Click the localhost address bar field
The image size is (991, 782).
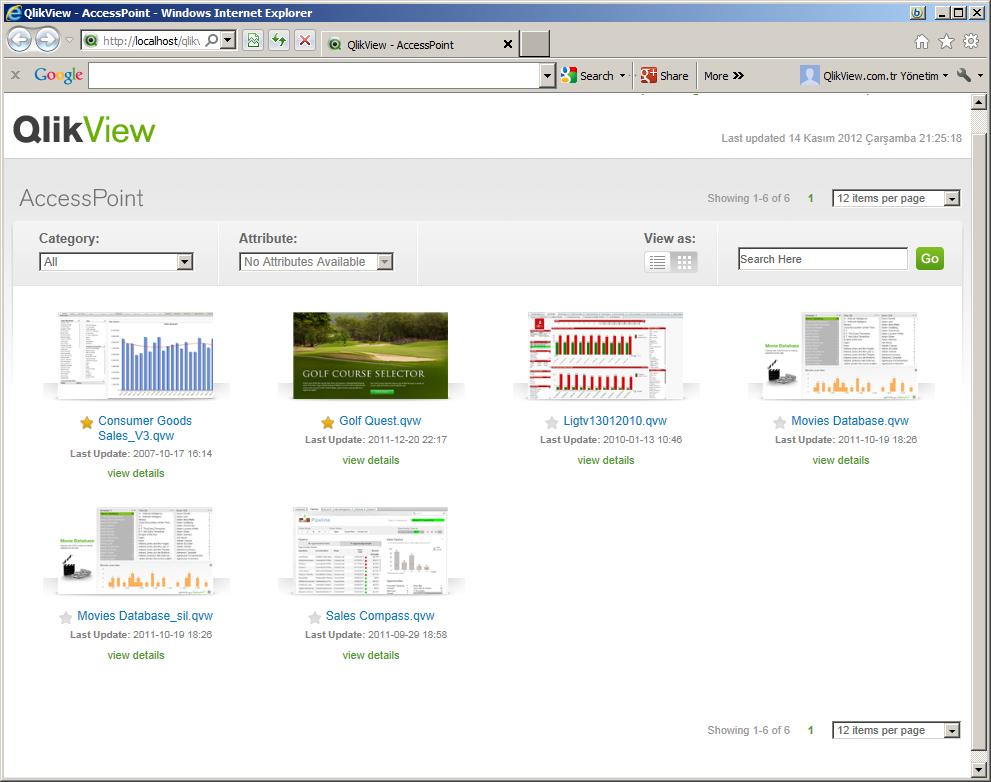click(x=152, y=40)
